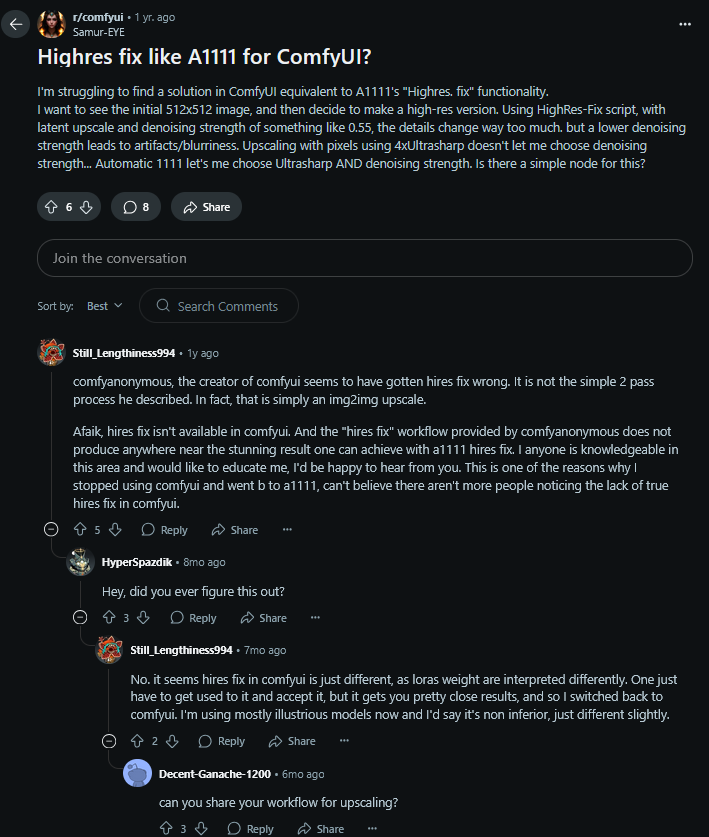
Task: Downvote HyperSpazdik's comment
Action: (143, 618)
